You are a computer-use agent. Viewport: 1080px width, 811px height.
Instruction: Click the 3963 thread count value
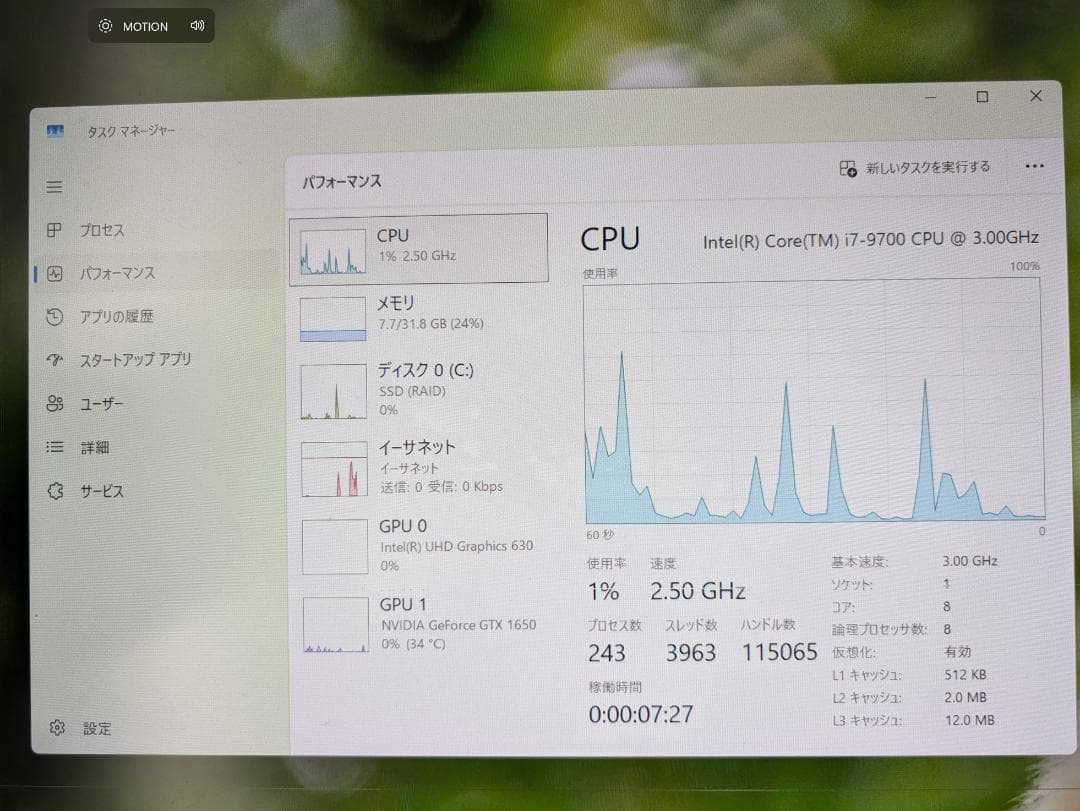click(x=690, y=652)
